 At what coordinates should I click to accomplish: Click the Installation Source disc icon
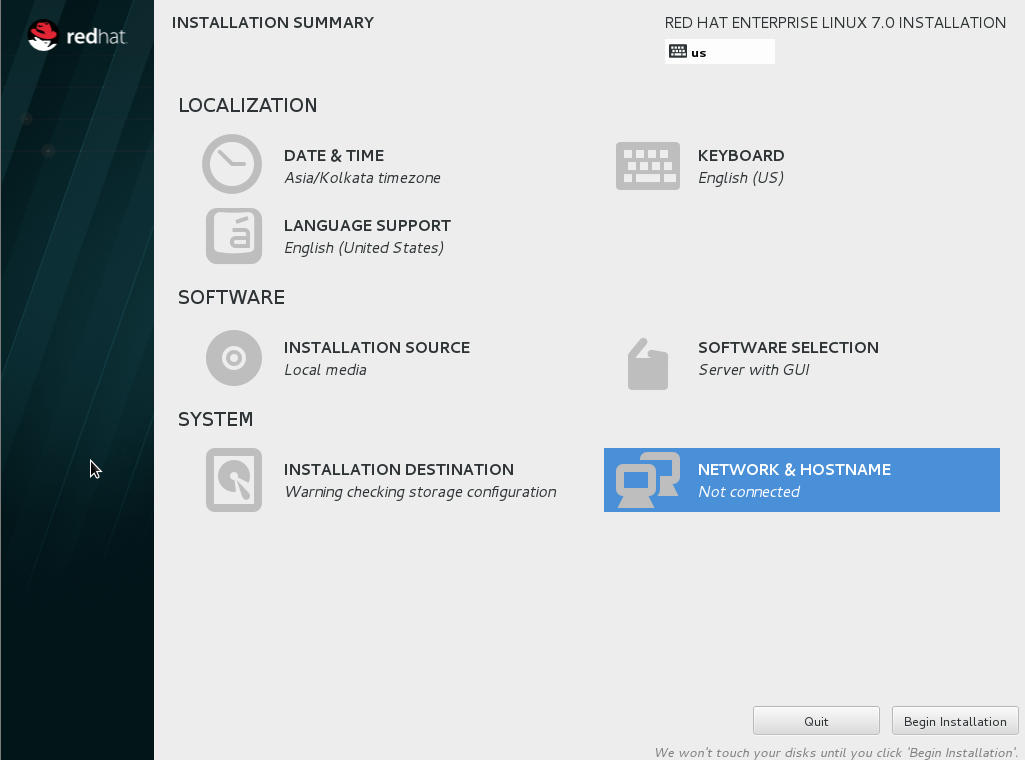pos(234,358)
